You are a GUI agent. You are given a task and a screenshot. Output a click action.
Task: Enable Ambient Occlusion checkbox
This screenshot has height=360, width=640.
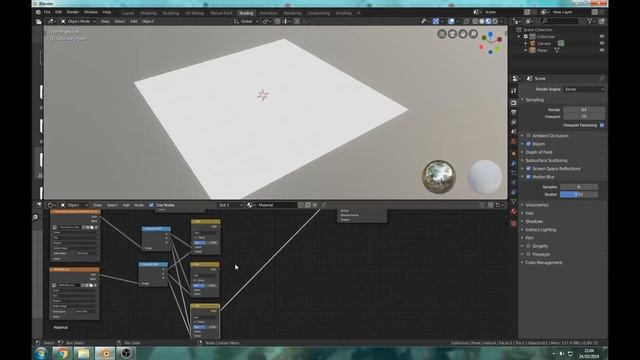click(x=529, y=136)
